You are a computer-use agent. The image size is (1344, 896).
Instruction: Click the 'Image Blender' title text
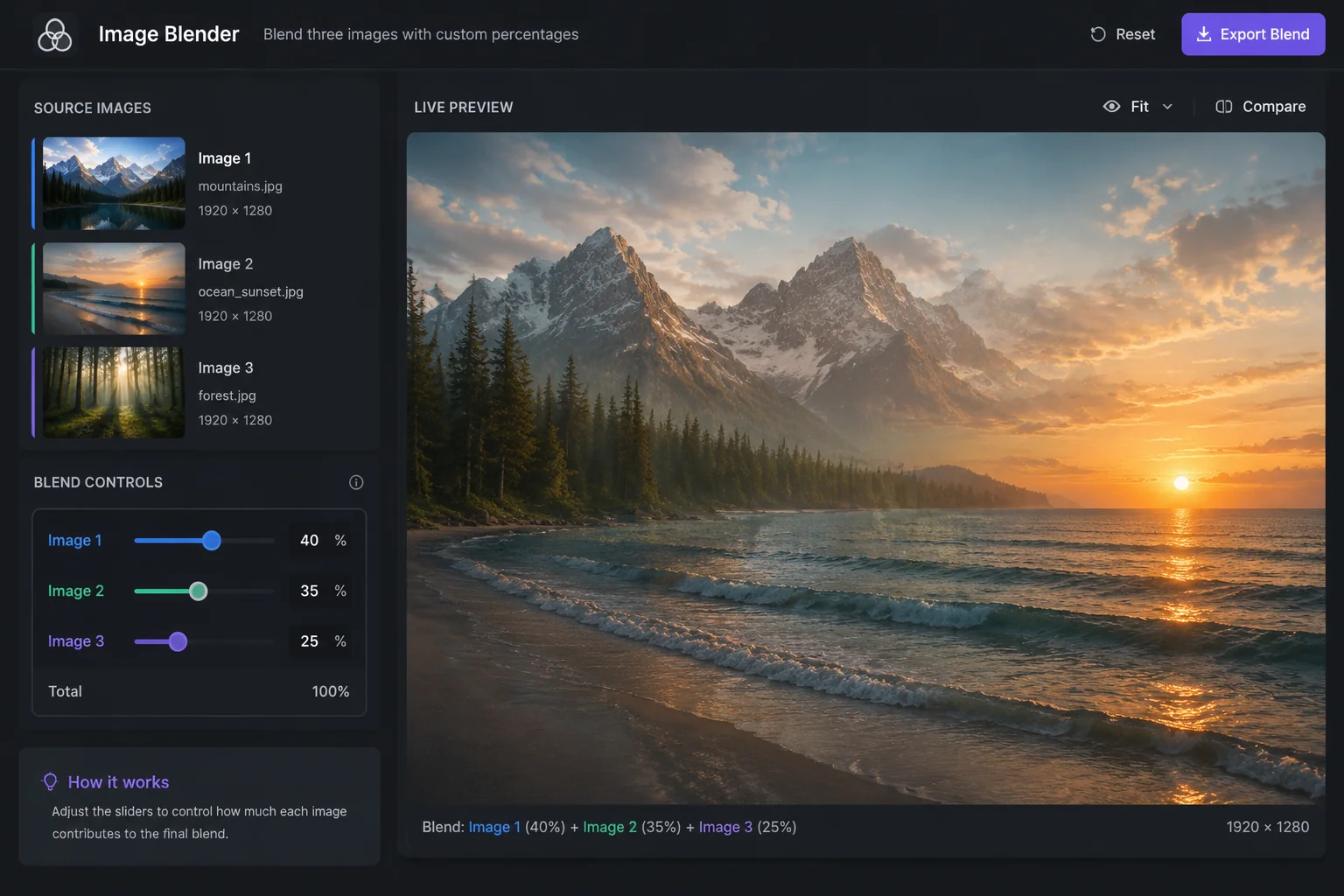click(168, 34)
